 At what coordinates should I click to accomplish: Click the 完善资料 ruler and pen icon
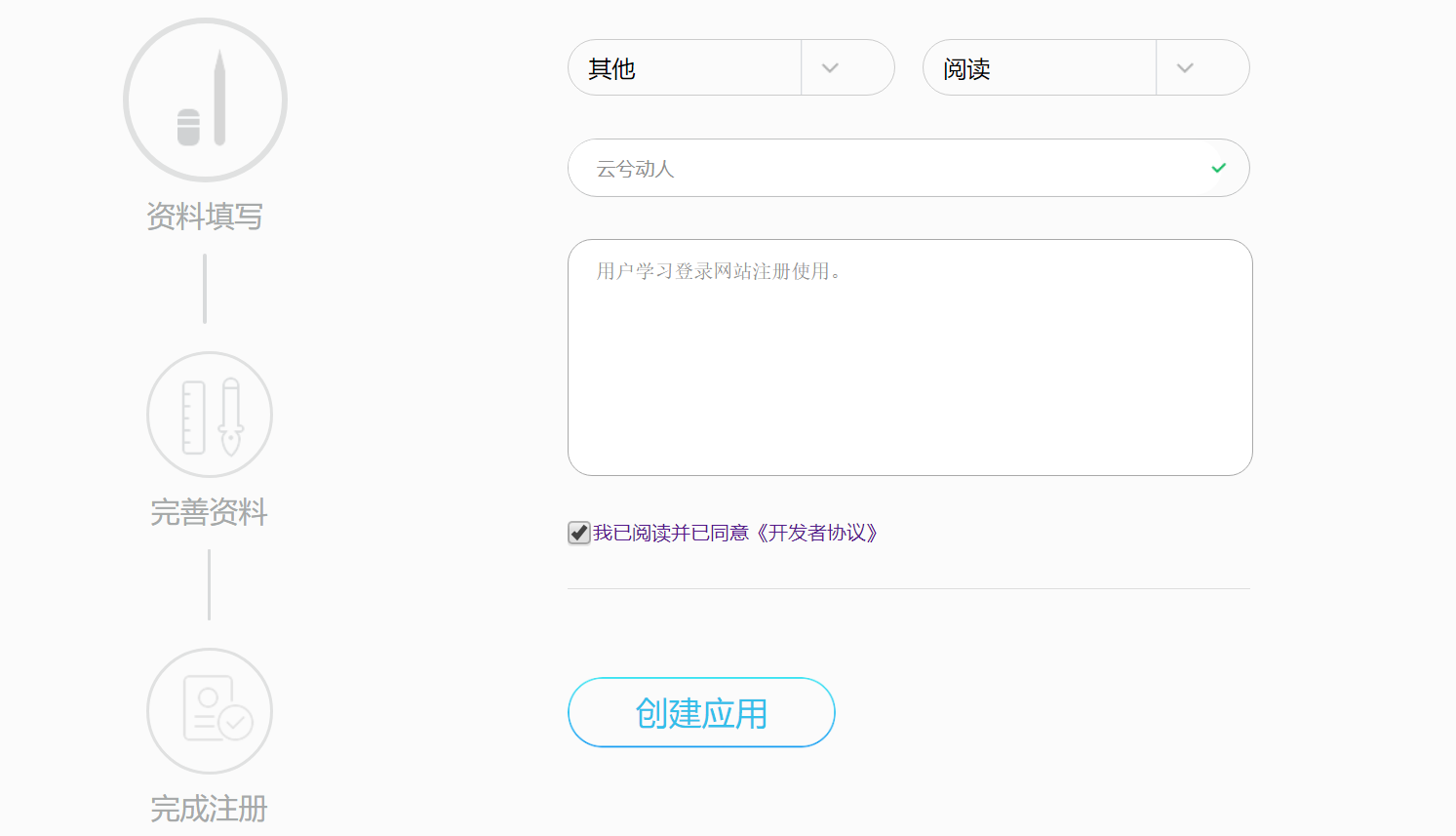(x=210, y=415)
